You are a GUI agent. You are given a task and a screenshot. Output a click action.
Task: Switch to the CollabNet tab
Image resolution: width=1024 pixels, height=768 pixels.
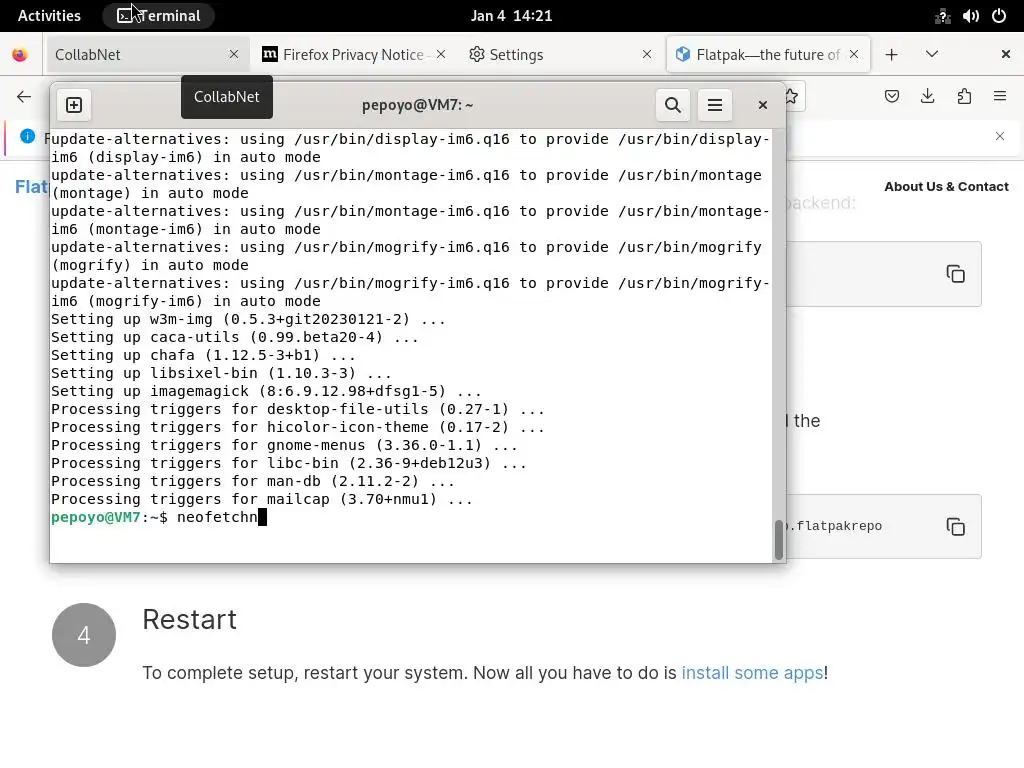coord(146,54)
